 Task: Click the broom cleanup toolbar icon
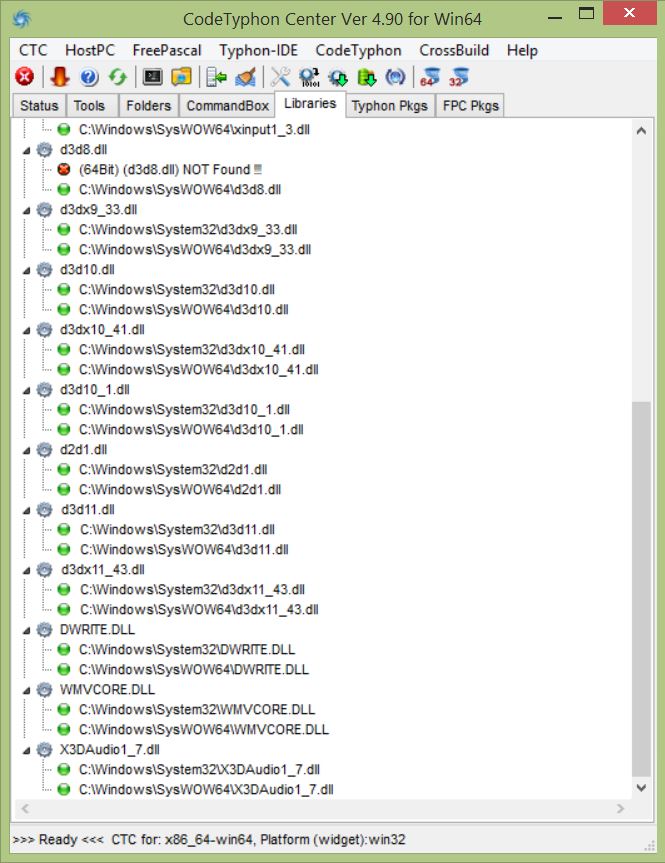click(x=246, y=77)
